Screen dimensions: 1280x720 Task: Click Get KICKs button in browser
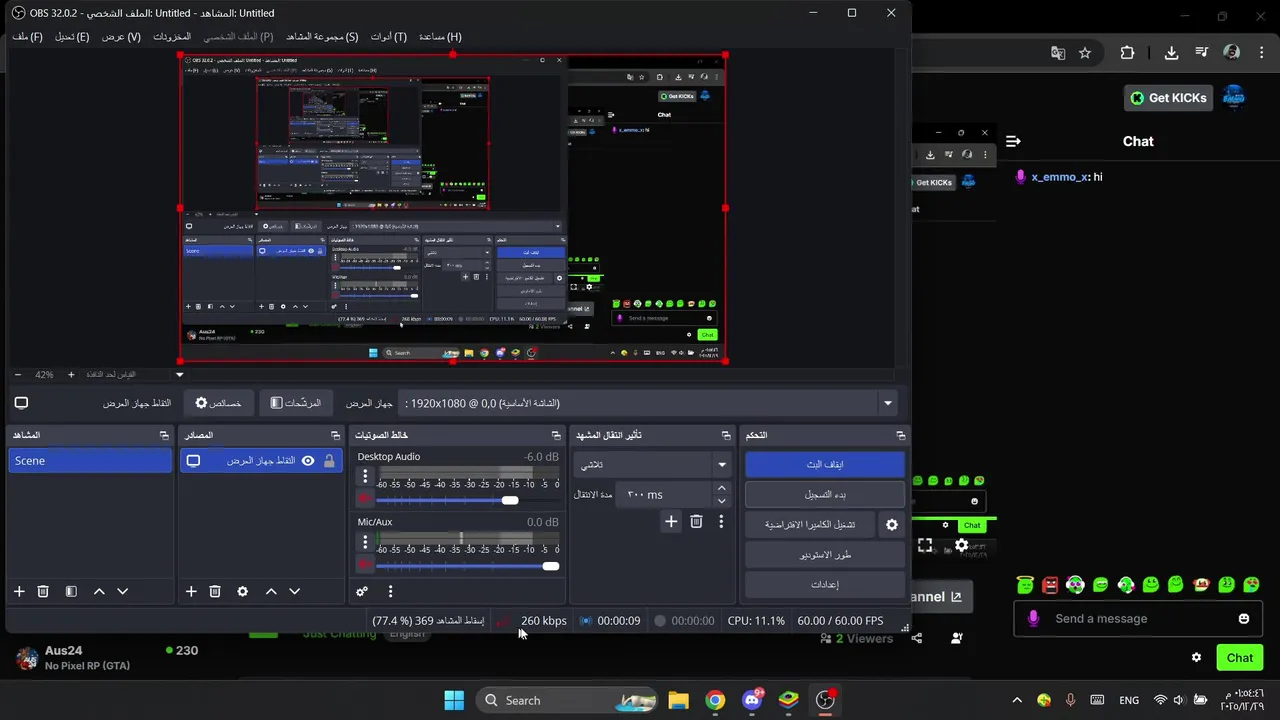pyautogui.click(x=1168, y=98)
